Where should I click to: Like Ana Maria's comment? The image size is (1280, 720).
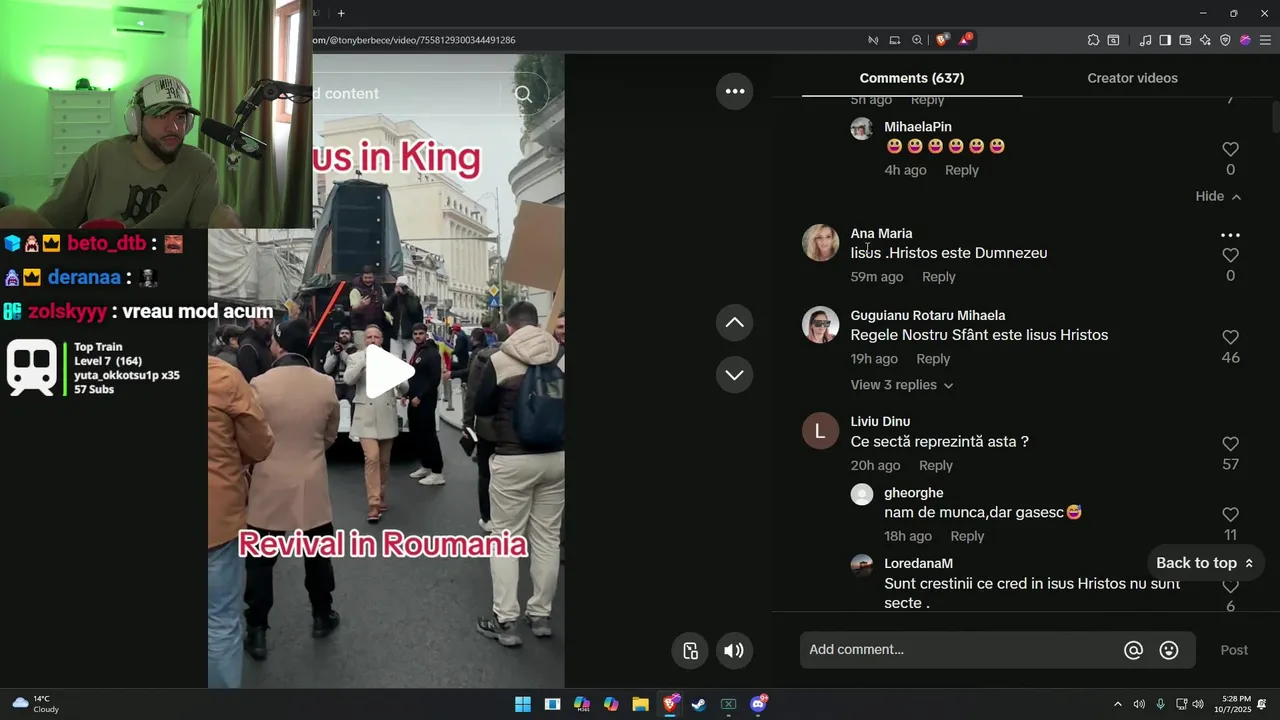click(x=1230, y=256)
